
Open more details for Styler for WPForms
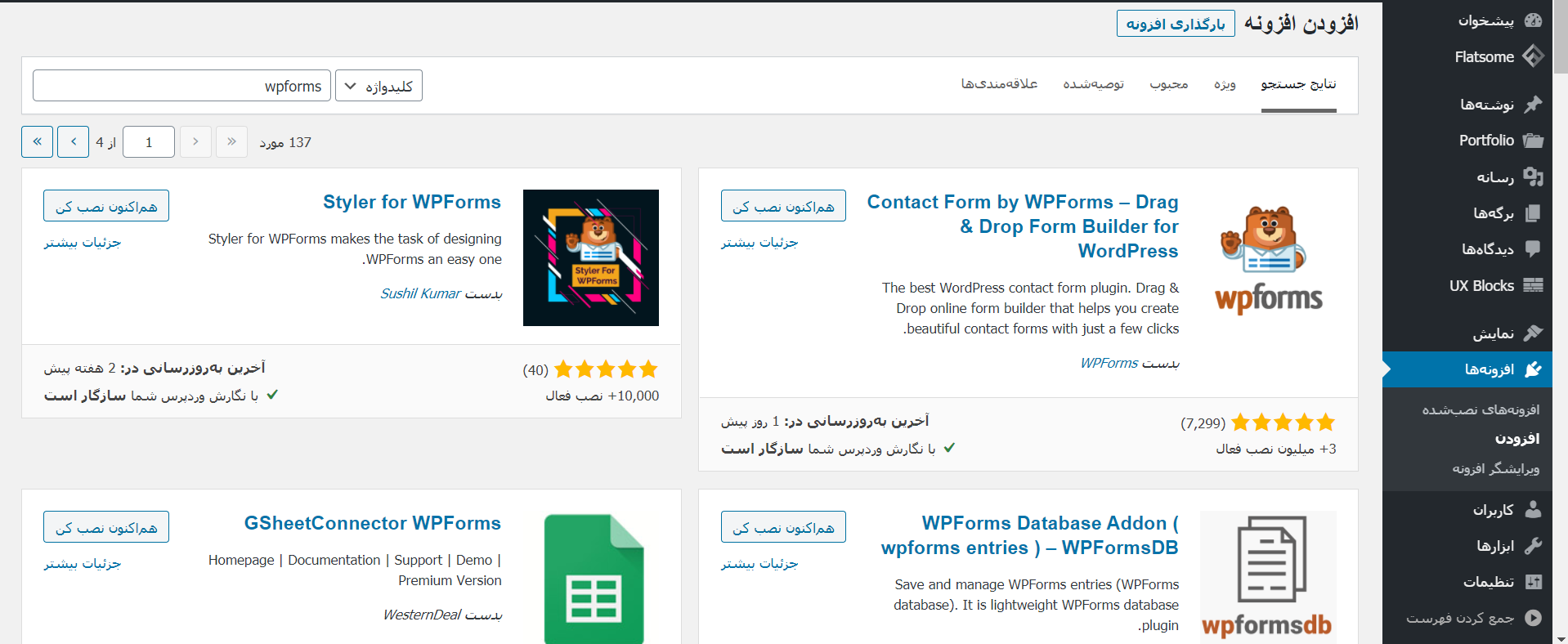click(x=83, y=243)
